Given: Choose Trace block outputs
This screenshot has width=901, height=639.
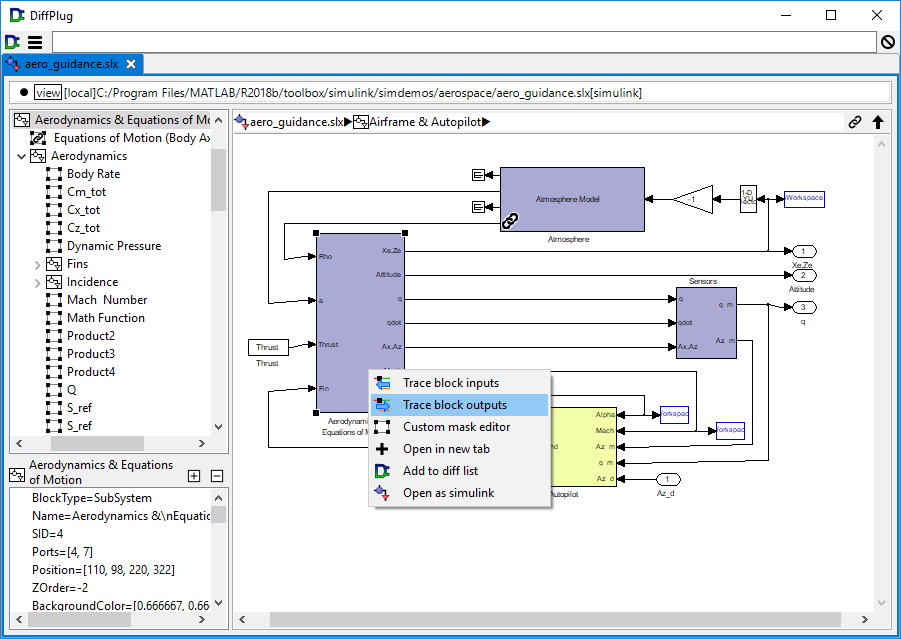Looking at the screenshot, I should tap(460, 405).
